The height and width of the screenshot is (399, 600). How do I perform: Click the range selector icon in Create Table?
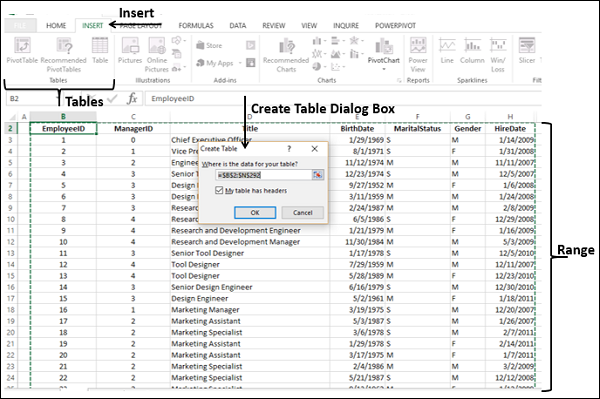[318, 175]
